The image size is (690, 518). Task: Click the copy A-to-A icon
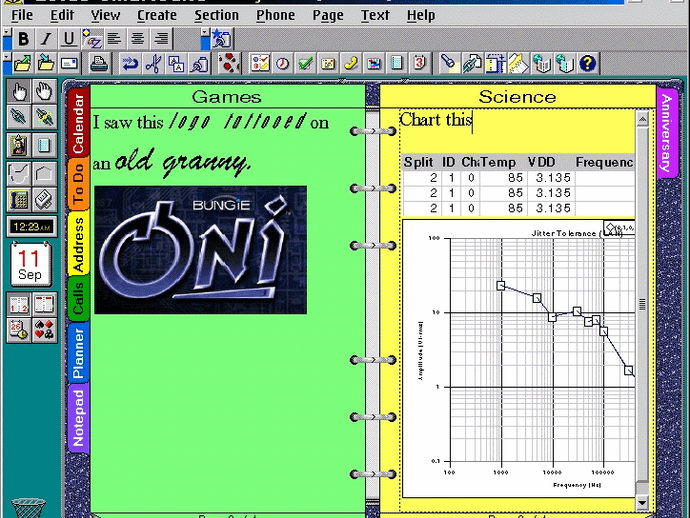[176, 63]
